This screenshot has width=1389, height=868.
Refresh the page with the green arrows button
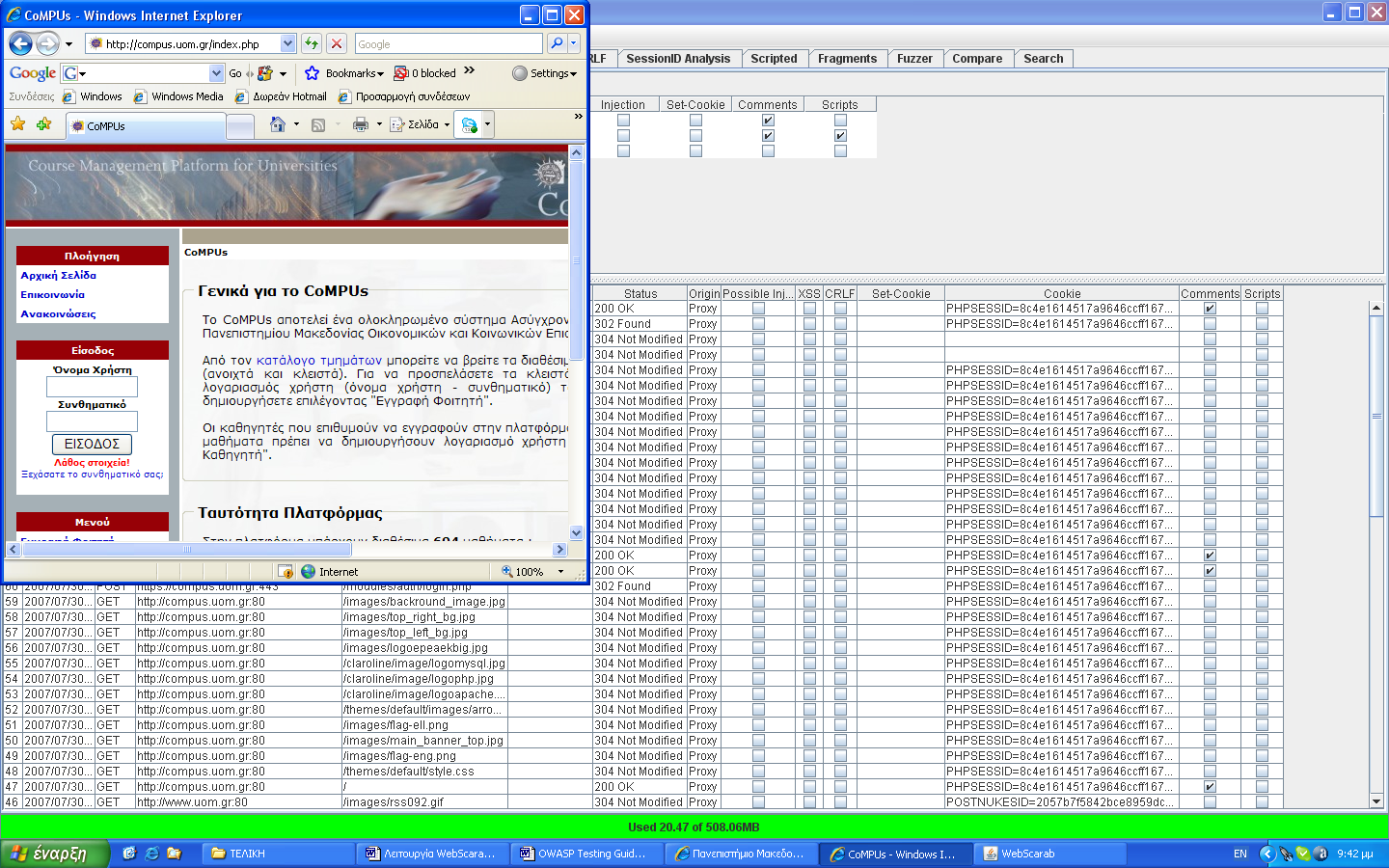tap(311, 43)
